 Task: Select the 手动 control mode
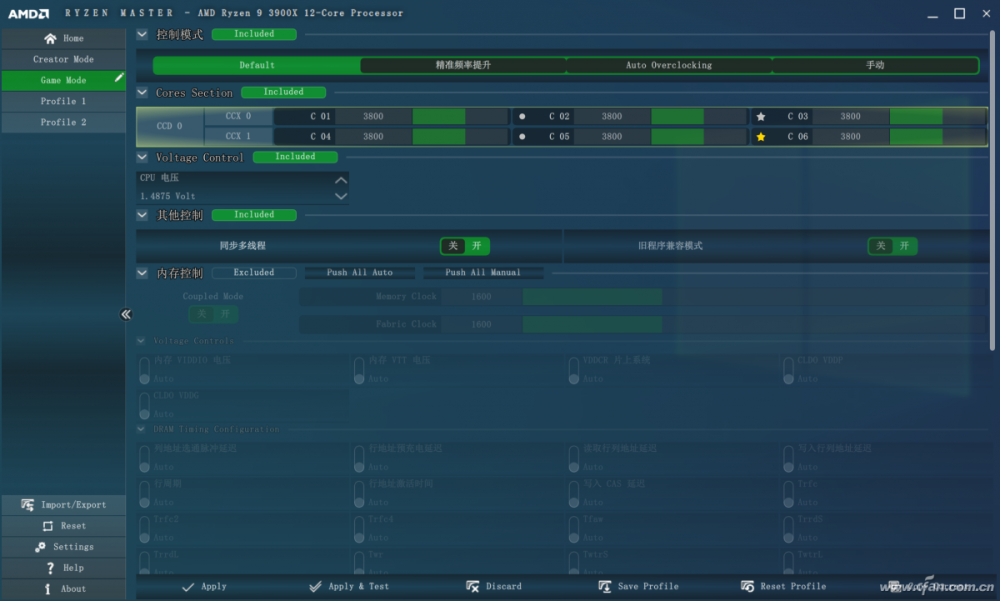[x=875, y=65]
